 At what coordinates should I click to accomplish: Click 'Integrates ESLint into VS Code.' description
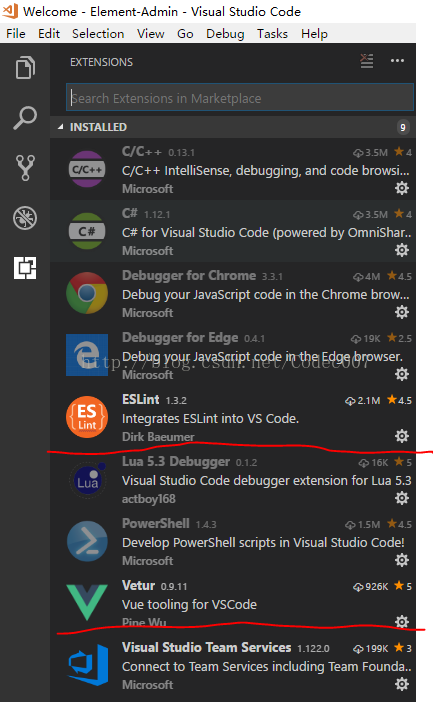[210, 419]
